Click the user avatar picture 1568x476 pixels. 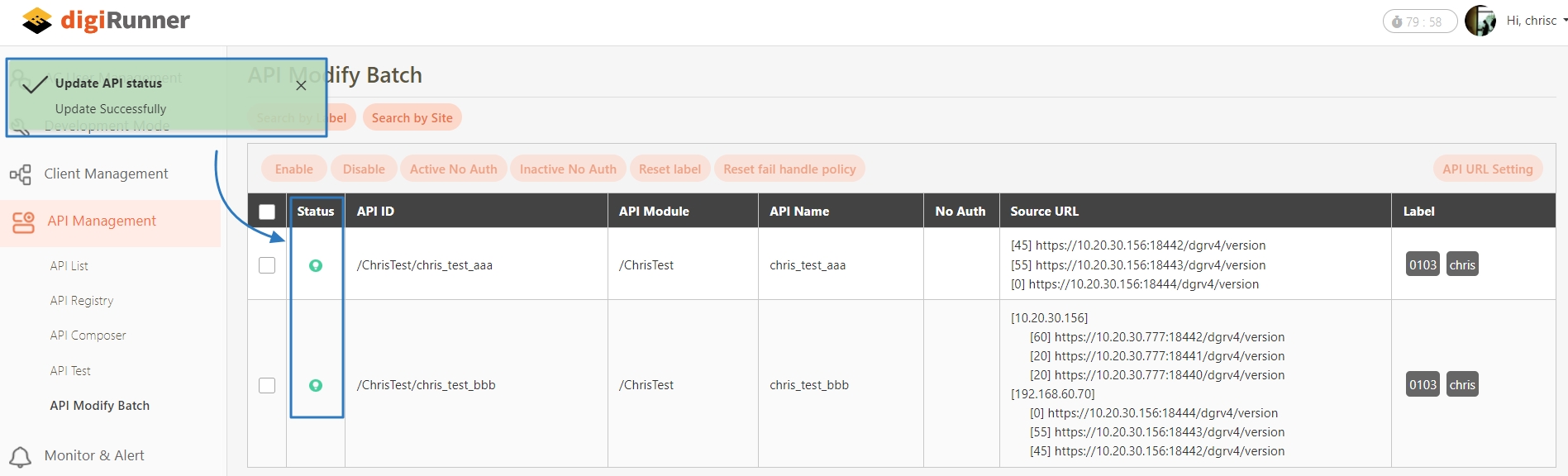click(1480, 21)
